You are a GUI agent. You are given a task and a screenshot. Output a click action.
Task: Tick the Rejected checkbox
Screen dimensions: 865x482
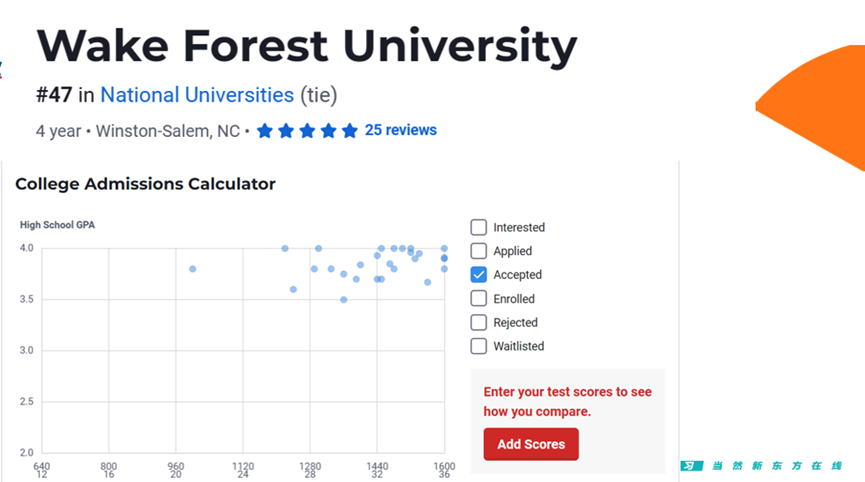click(478, 322)
